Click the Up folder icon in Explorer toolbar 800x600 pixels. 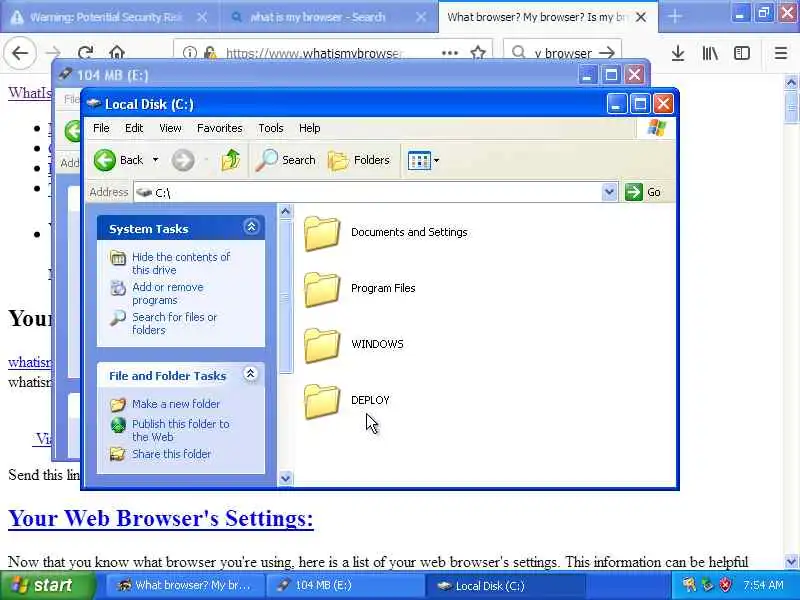[x=230, y=160]
